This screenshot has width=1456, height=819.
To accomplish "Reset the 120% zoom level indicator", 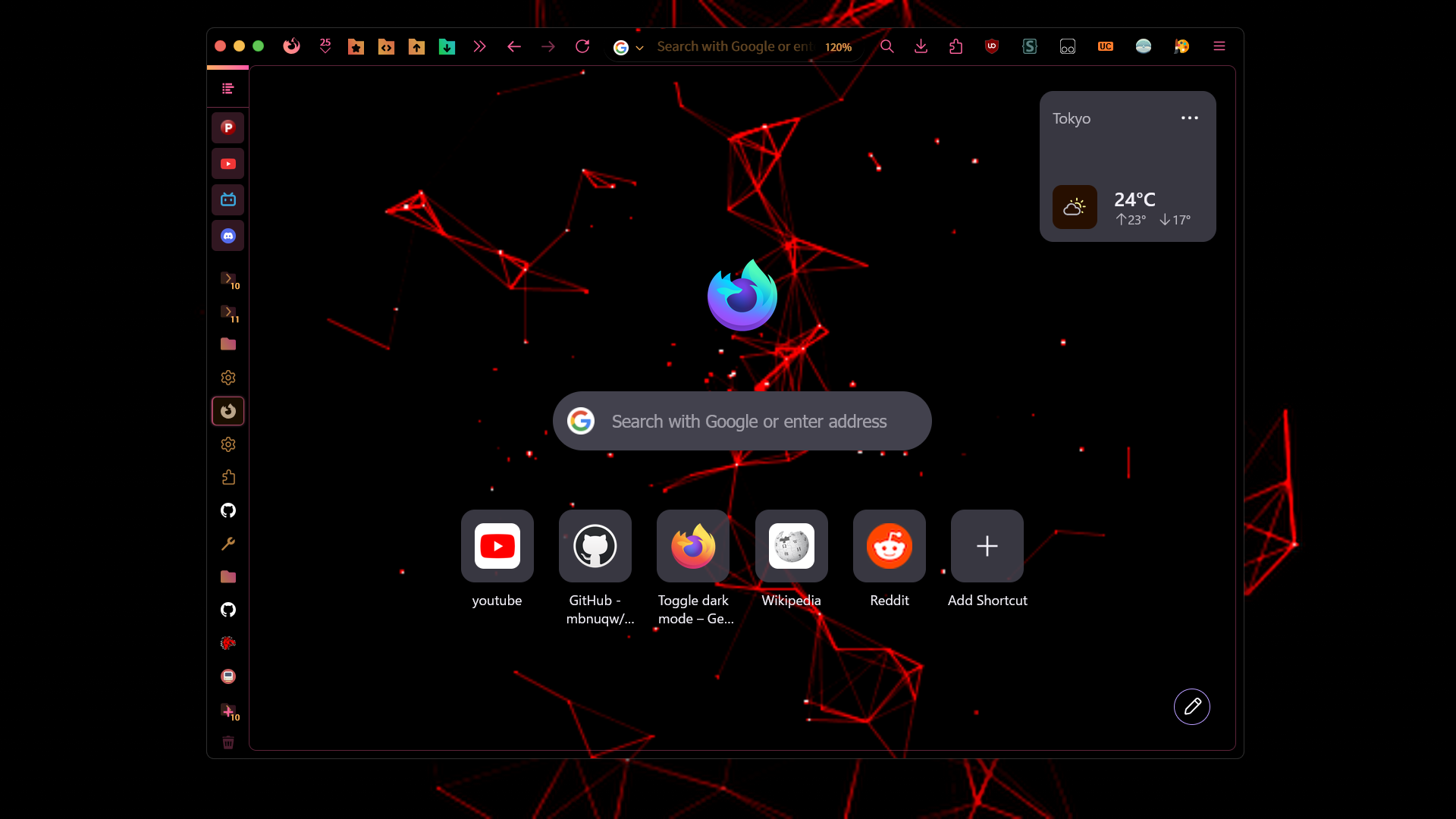I will tap(838, 47).
